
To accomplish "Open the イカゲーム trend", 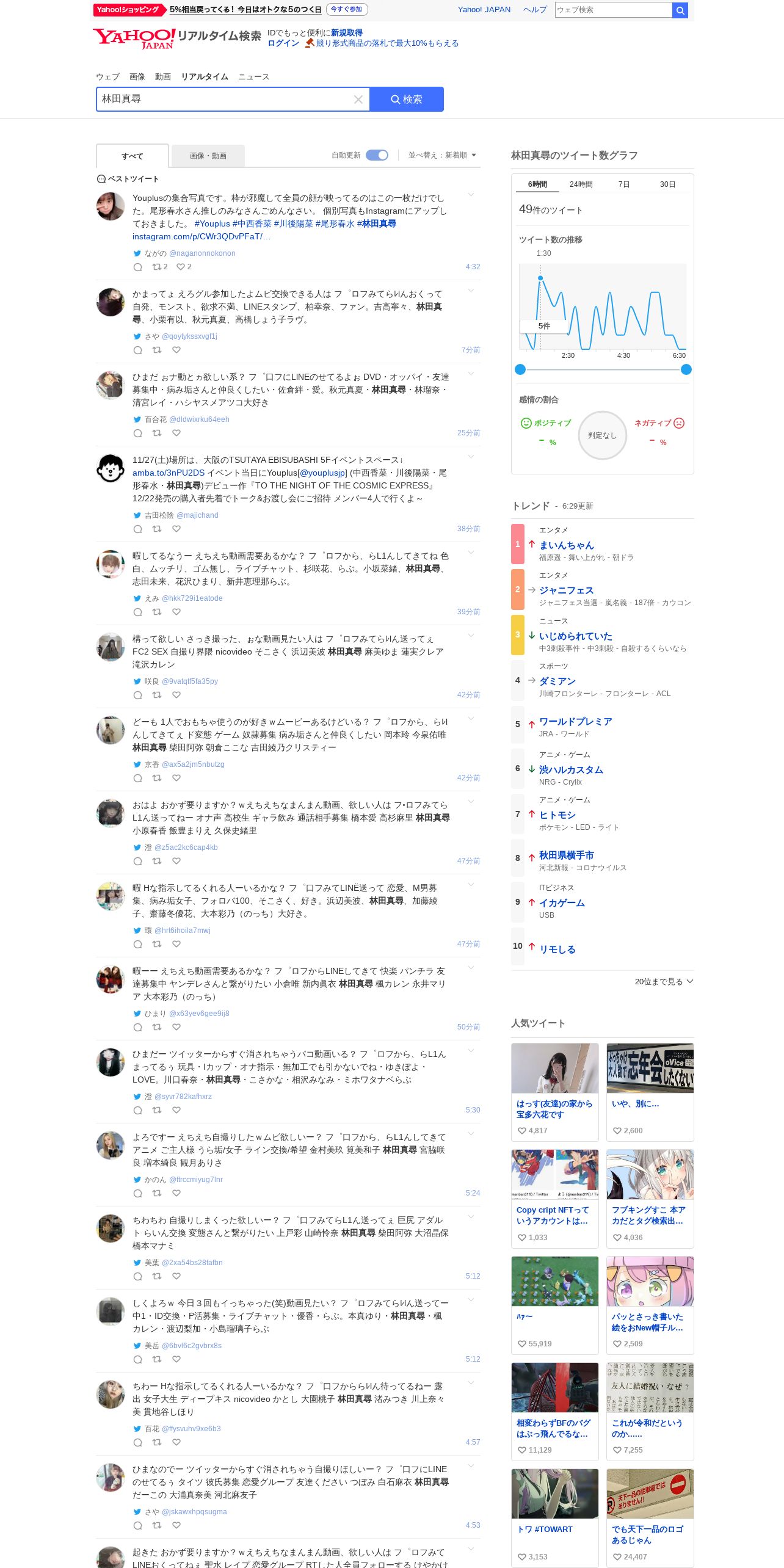I will pyautogui.click(x=562, y=903).
